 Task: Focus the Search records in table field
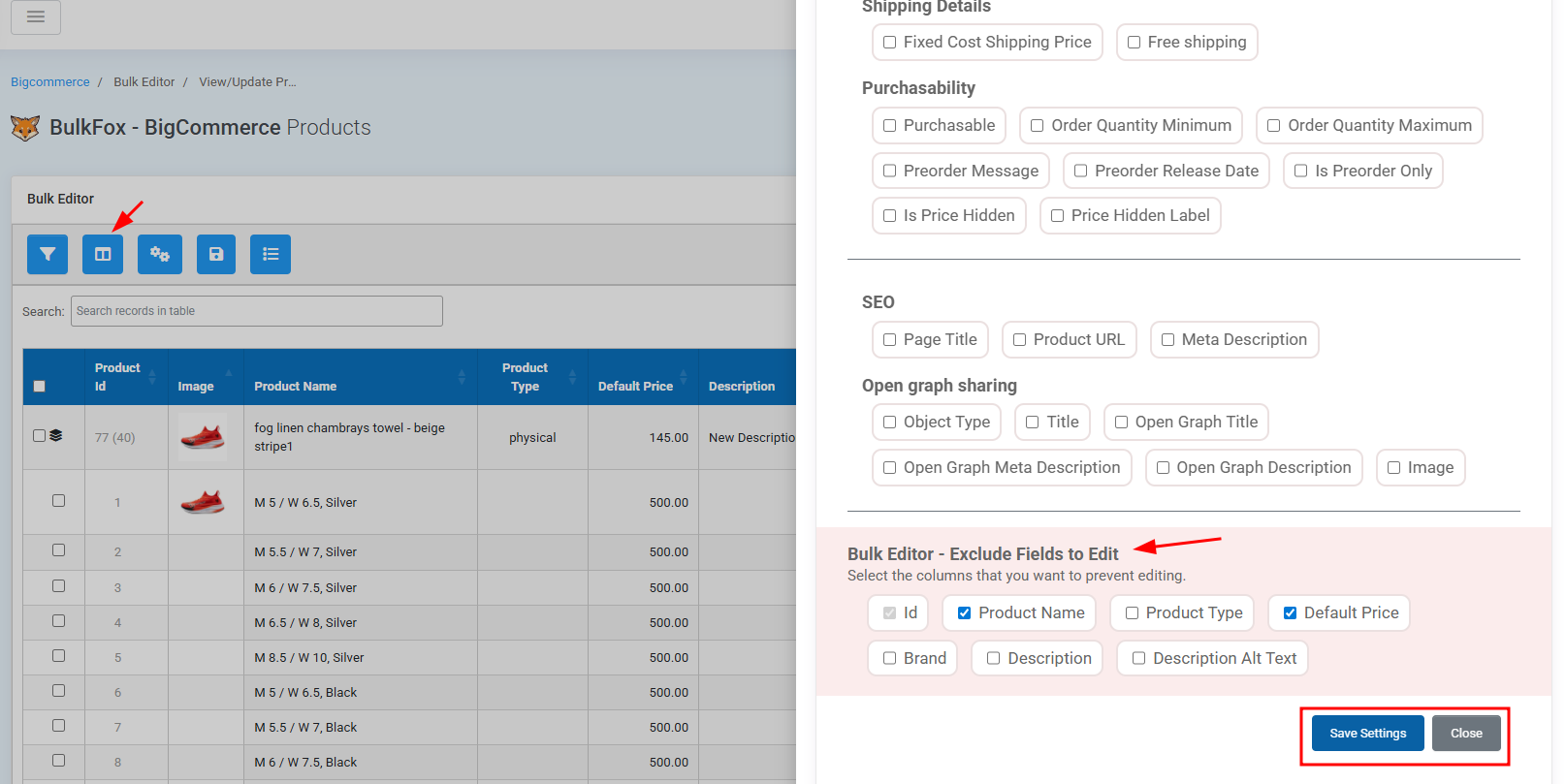pos(257,311)
